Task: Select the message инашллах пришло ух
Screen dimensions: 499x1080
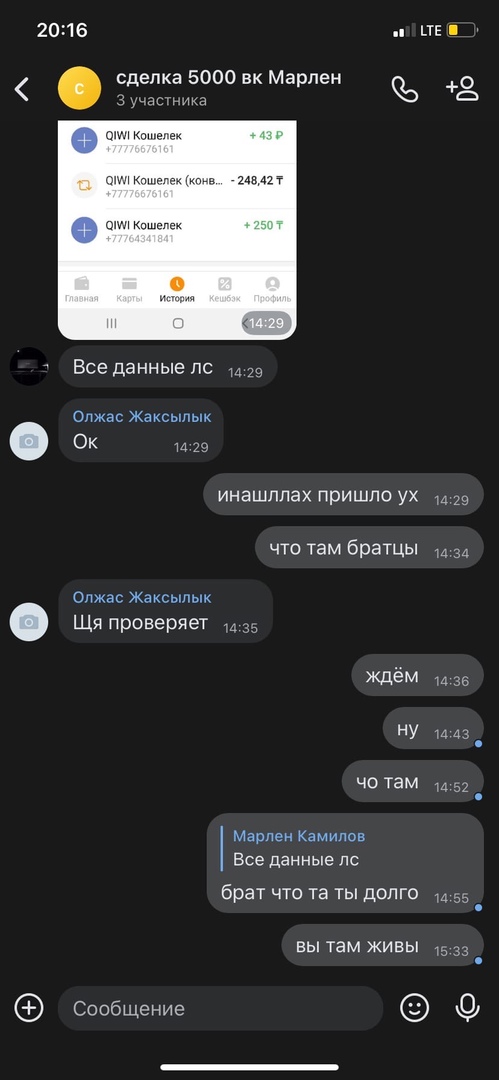Action: pyautogui.click(x=343, y=495)
